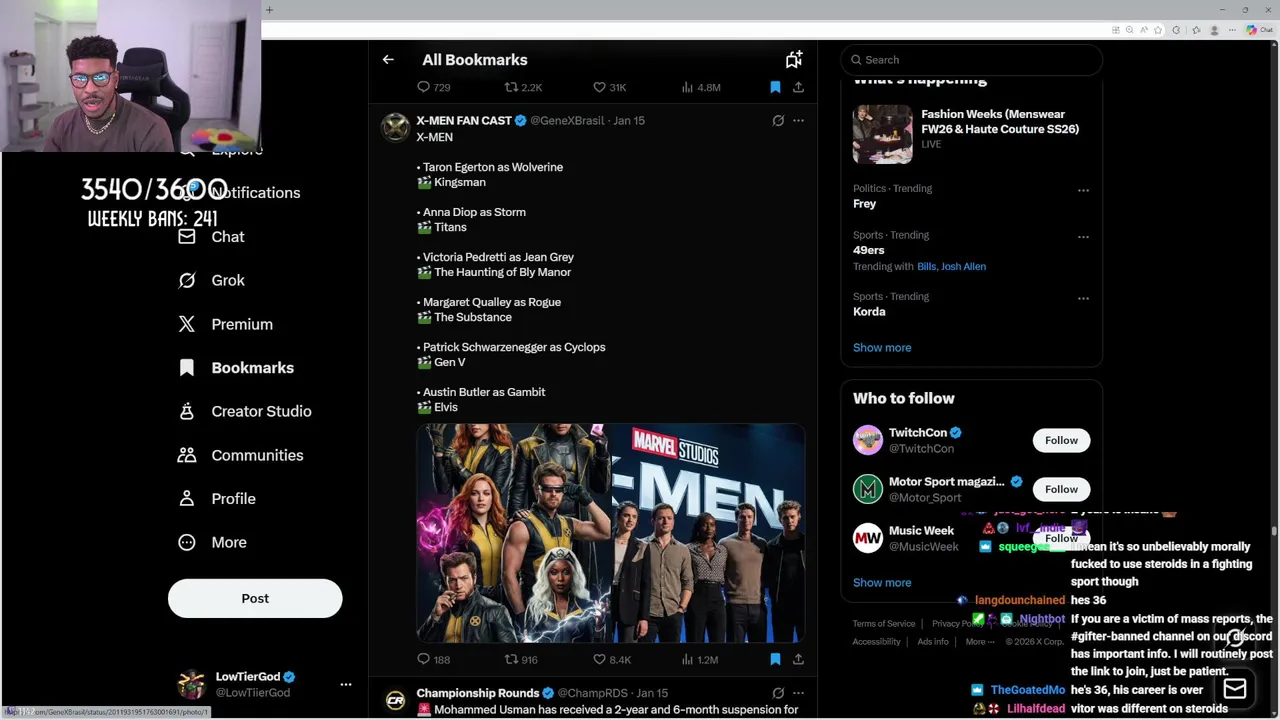The image size is (1280, 720).
Task: Click the Search input field
Action: (972, 60)
